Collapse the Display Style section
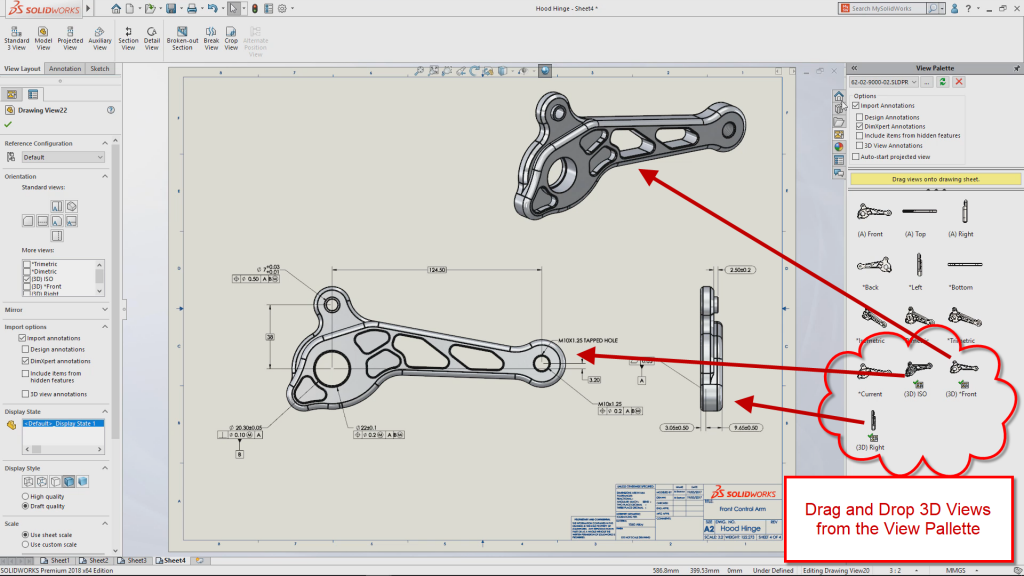1024x576 pixels. (104, 468)
